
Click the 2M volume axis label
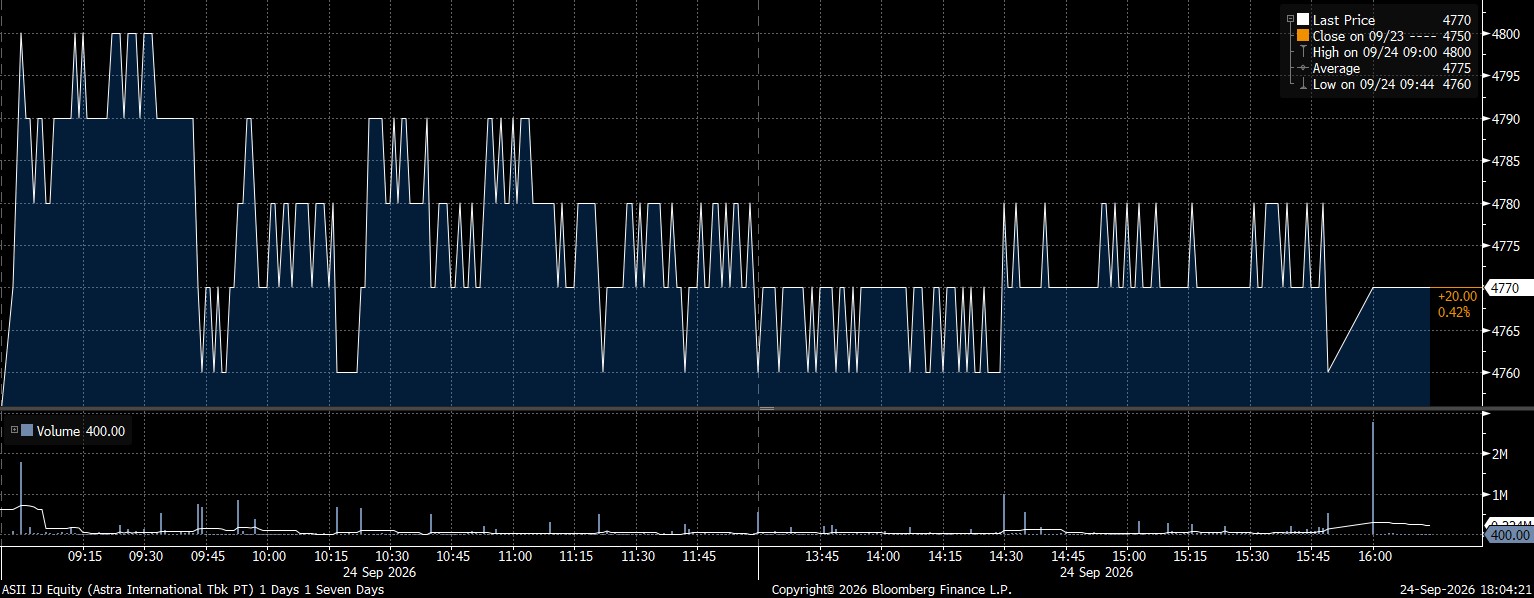coord(1499,454)
